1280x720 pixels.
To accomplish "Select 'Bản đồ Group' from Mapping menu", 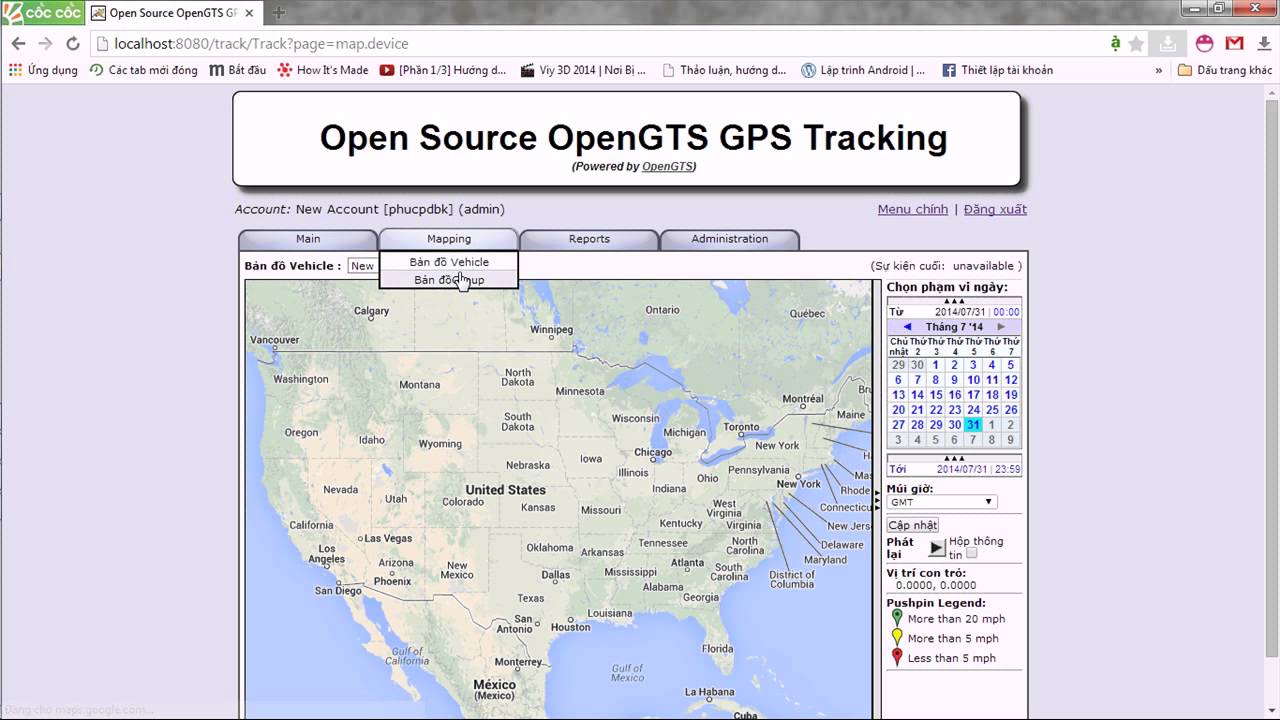I will click(449, 280).
